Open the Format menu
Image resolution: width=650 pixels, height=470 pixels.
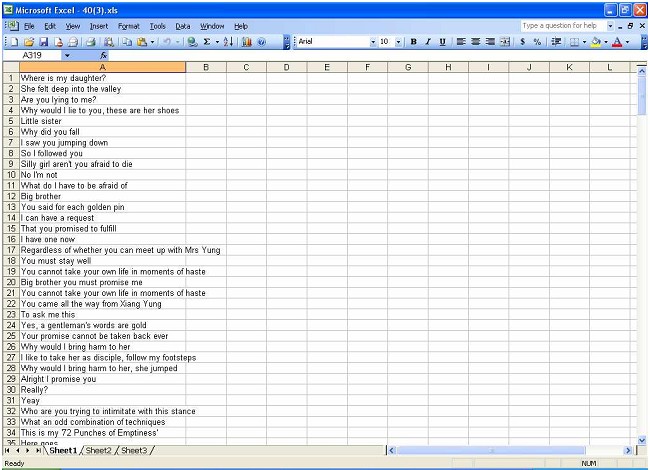[129, 26]
